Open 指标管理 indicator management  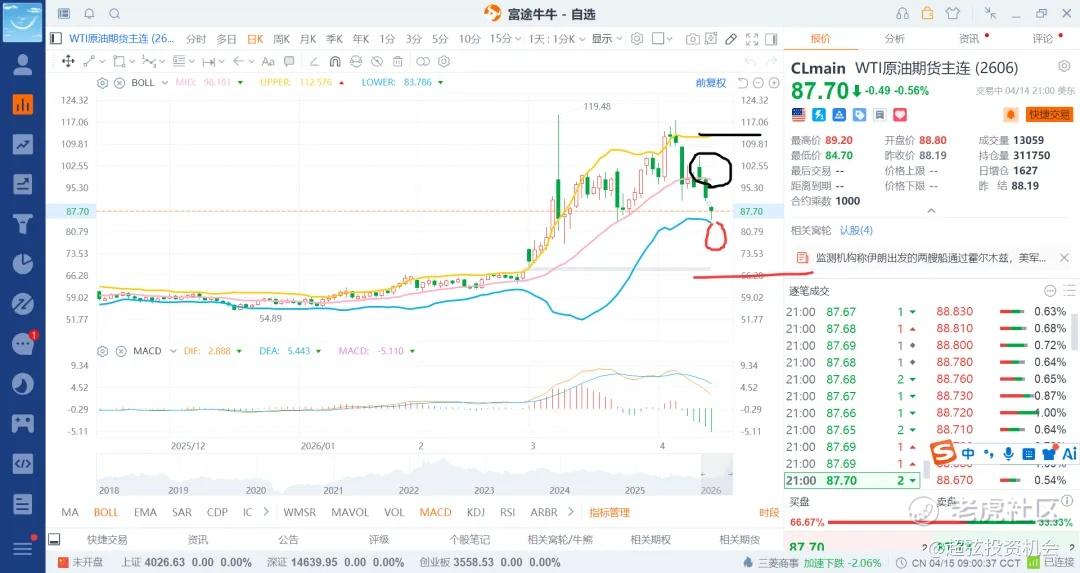(x=610, y=512)
